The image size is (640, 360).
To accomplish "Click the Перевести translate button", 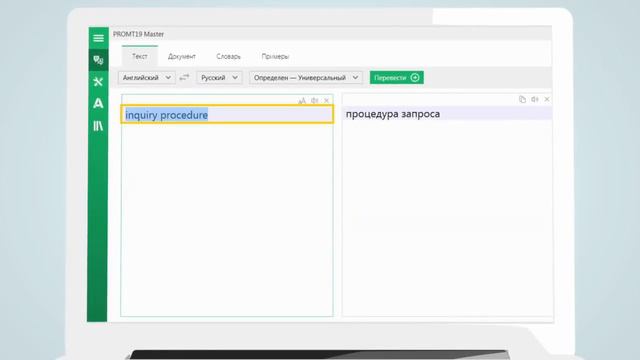I will pyautogui.click(x=397, y=78).
